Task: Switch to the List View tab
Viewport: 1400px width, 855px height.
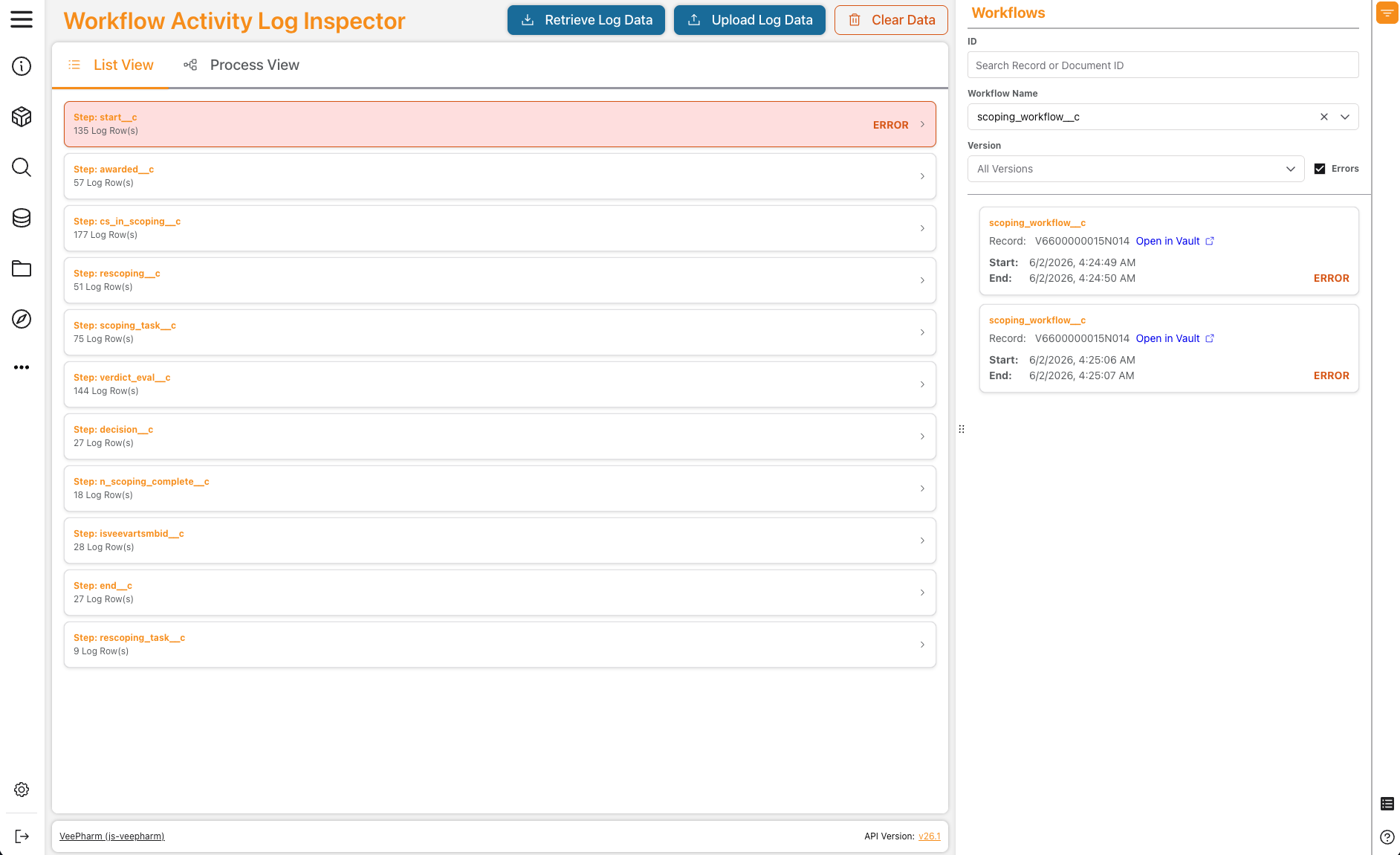Action: pyautogui.click(x=111, y=65)
